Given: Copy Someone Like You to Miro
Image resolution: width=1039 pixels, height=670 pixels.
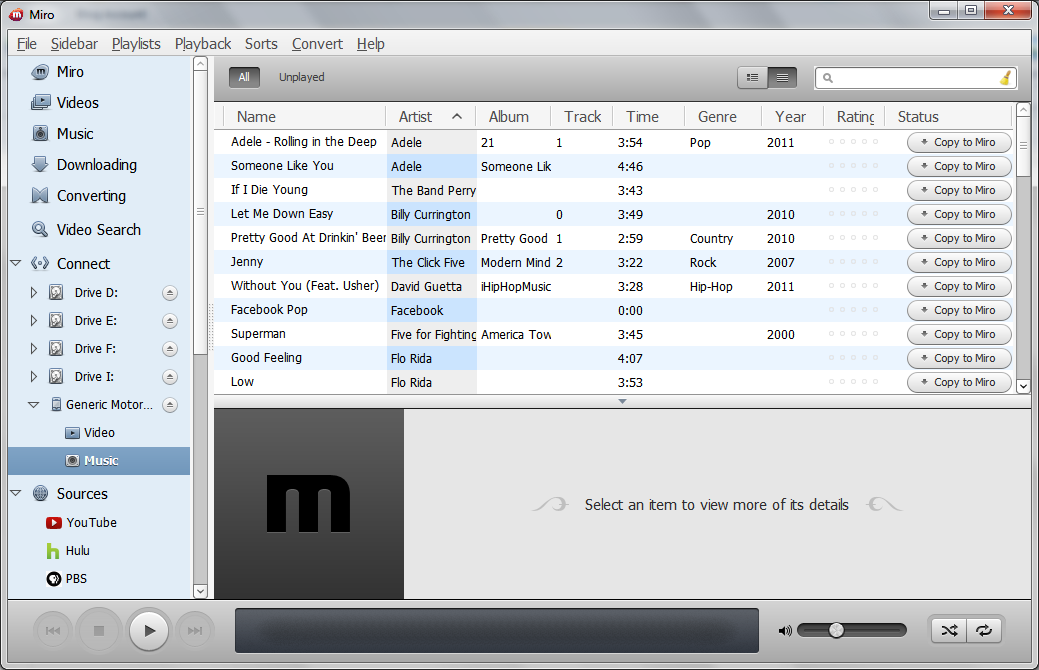Looking at the screenshot, I should click(x=959, y=166).
